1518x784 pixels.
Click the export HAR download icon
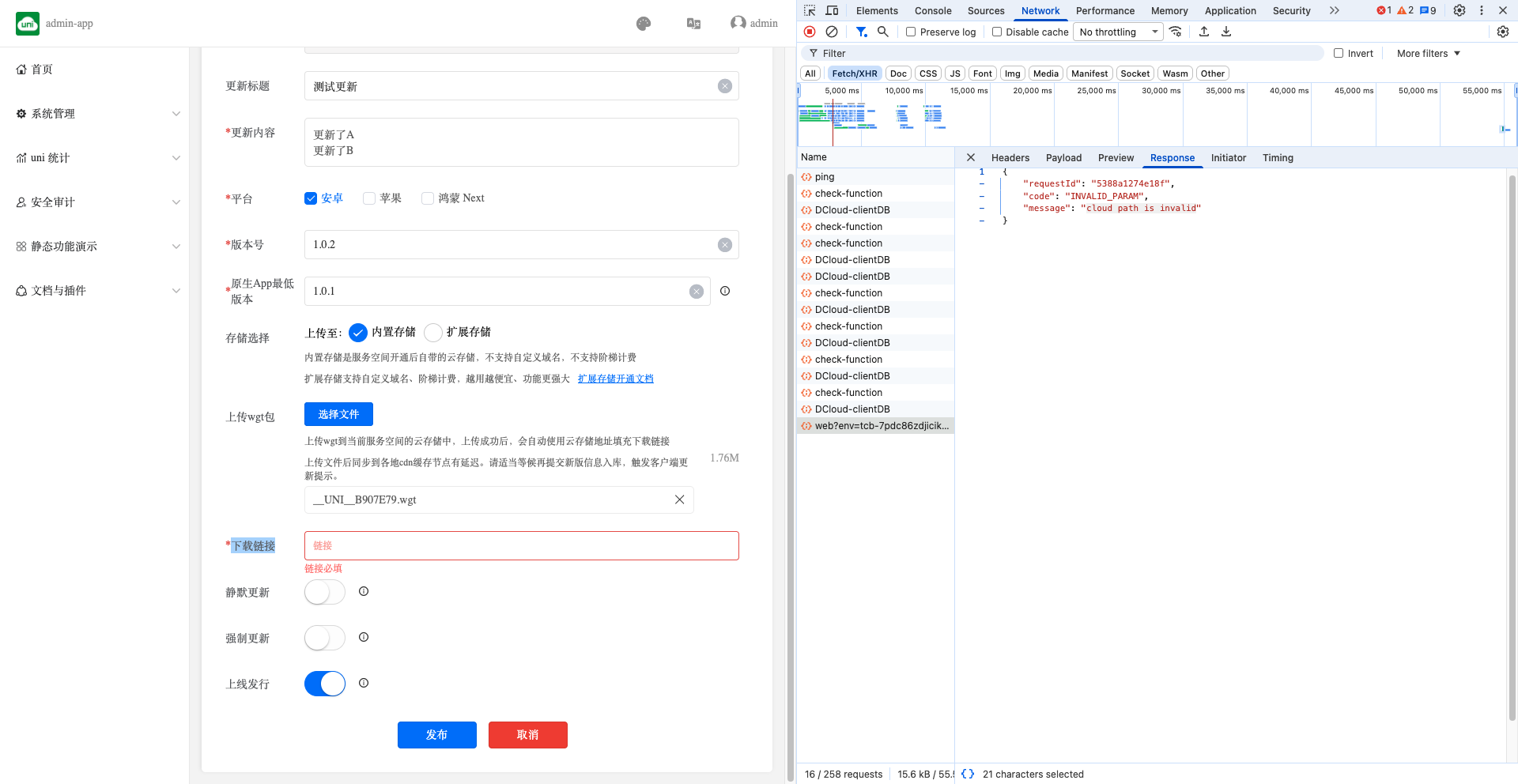pos(1226,32)
